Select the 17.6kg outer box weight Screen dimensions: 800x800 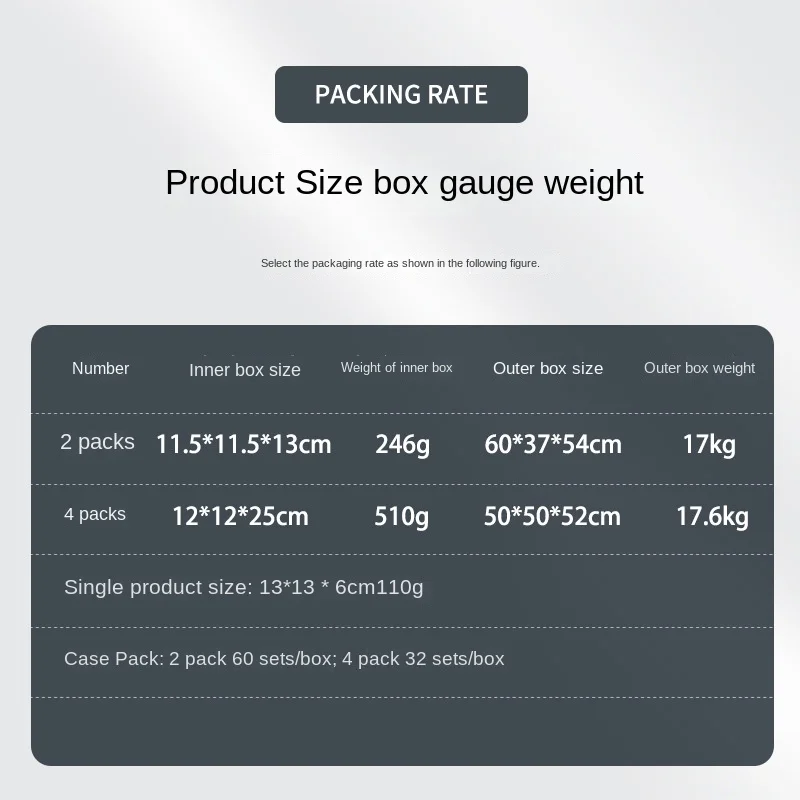click(x=712, y=516)
